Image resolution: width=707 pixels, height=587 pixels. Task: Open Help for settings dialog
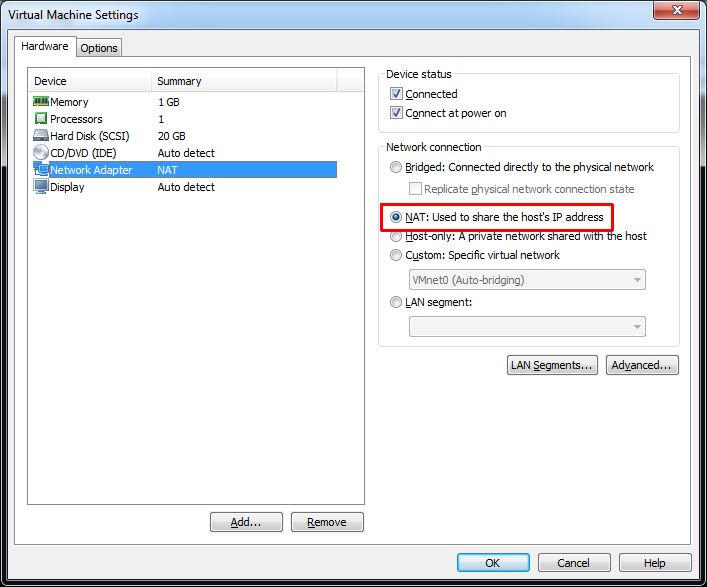[655, 563]
